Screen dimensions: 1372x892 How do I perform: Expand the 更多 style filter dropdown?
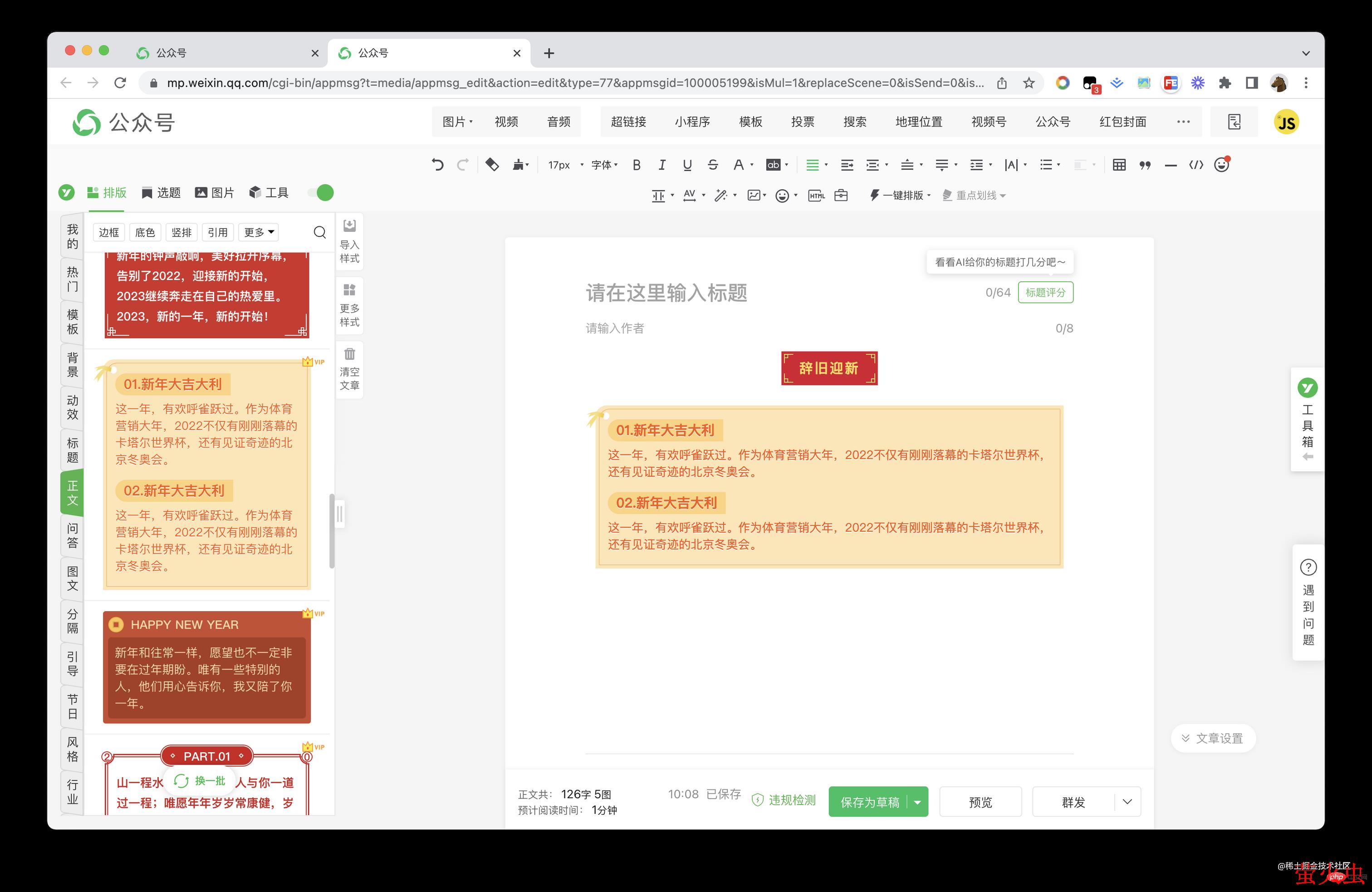click(258, 232)
